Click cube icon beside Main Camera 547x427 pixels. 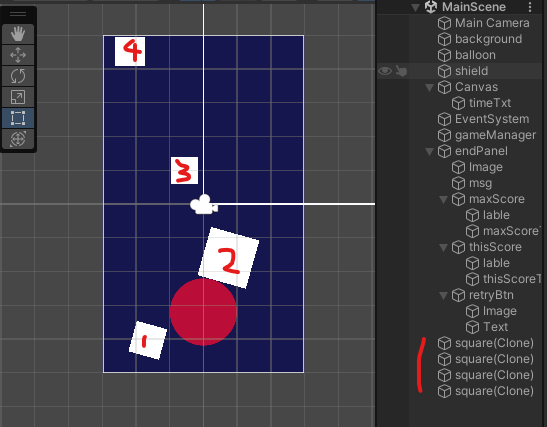point(444,23)
